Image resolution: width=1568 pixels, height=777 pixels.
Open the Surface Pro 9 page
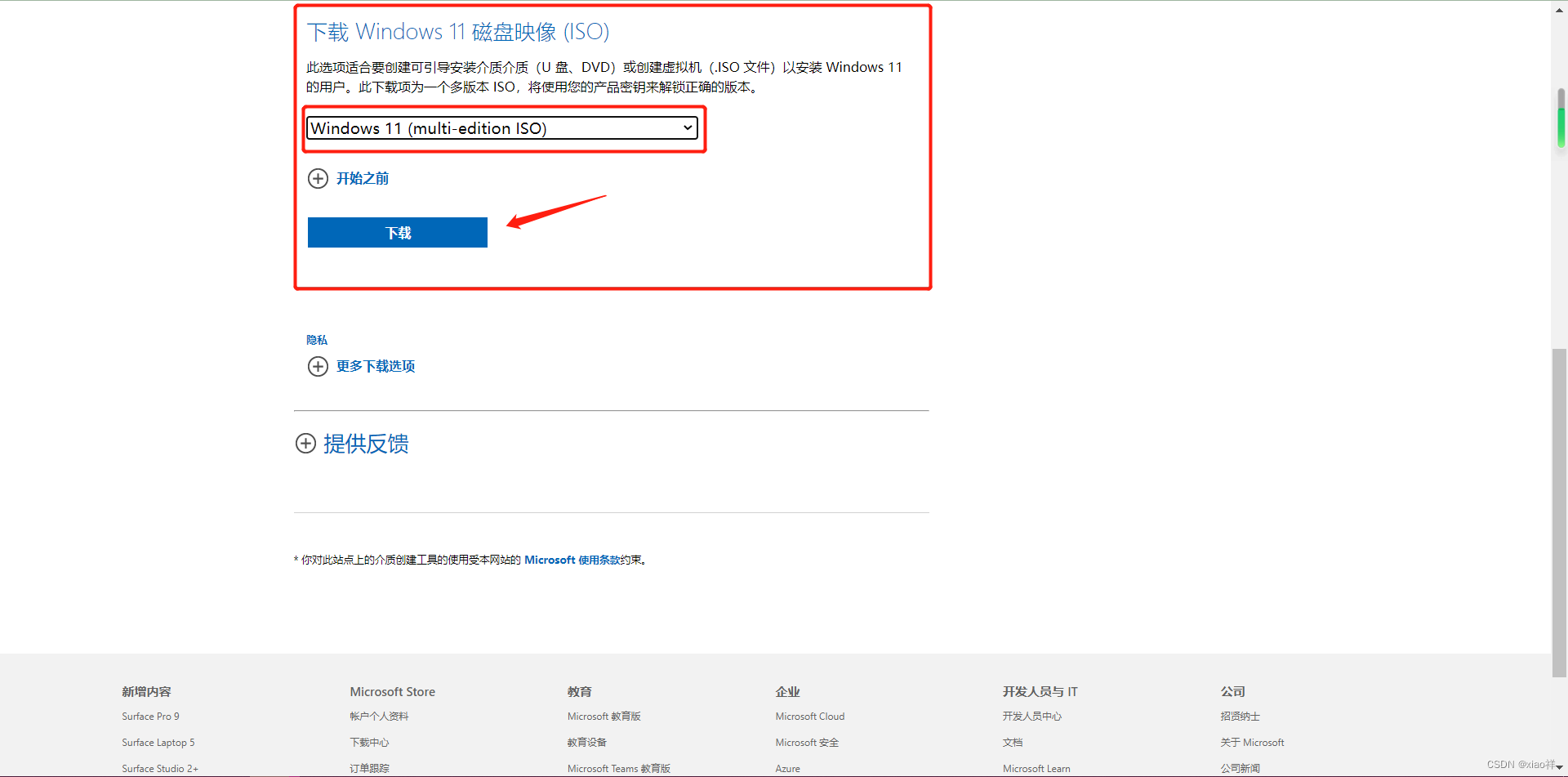tap(150, 716)
